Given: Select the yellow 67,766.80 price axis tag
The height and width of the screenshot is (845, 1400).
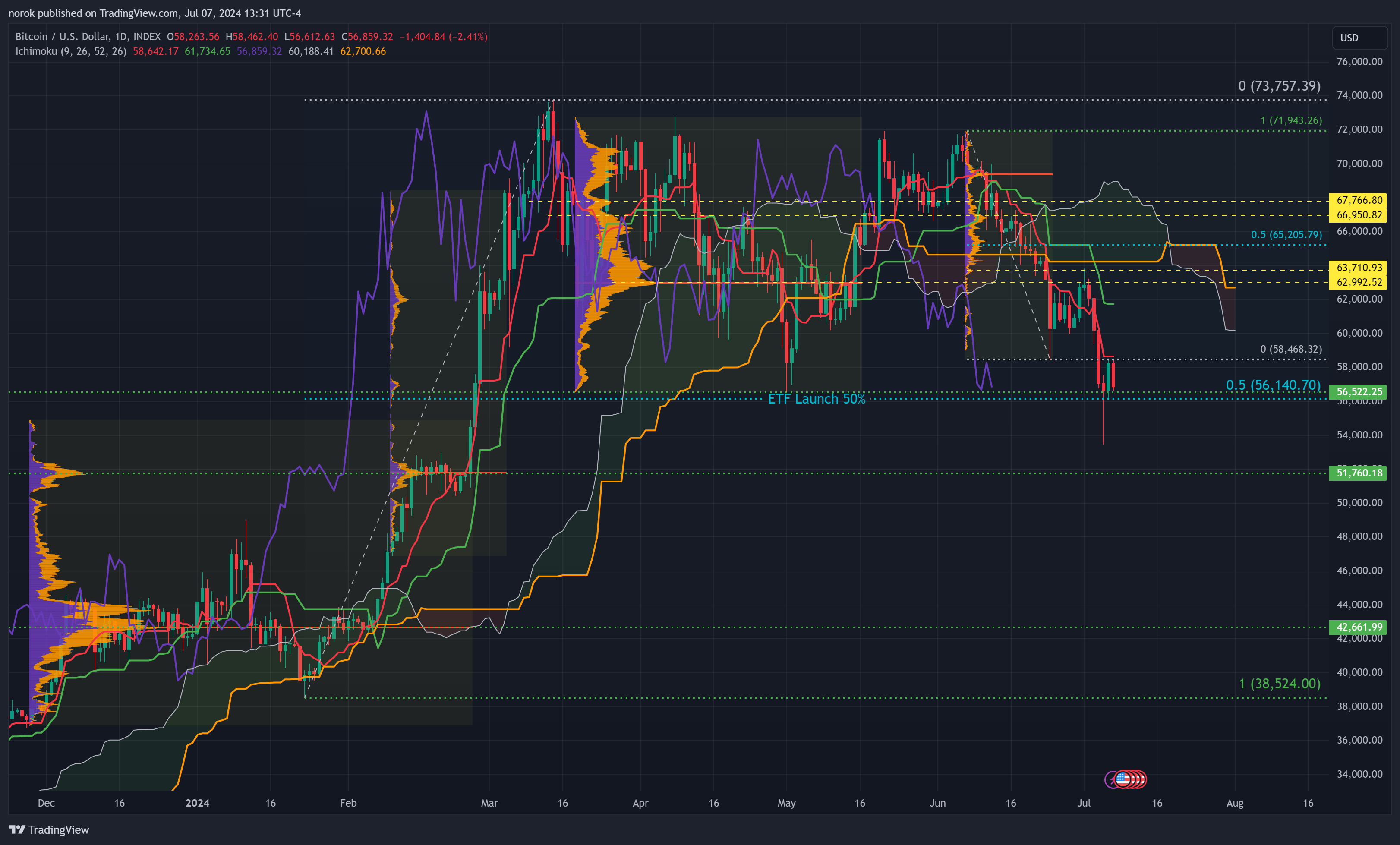Looking at the screenshot, I should [x=1359, y=200].
